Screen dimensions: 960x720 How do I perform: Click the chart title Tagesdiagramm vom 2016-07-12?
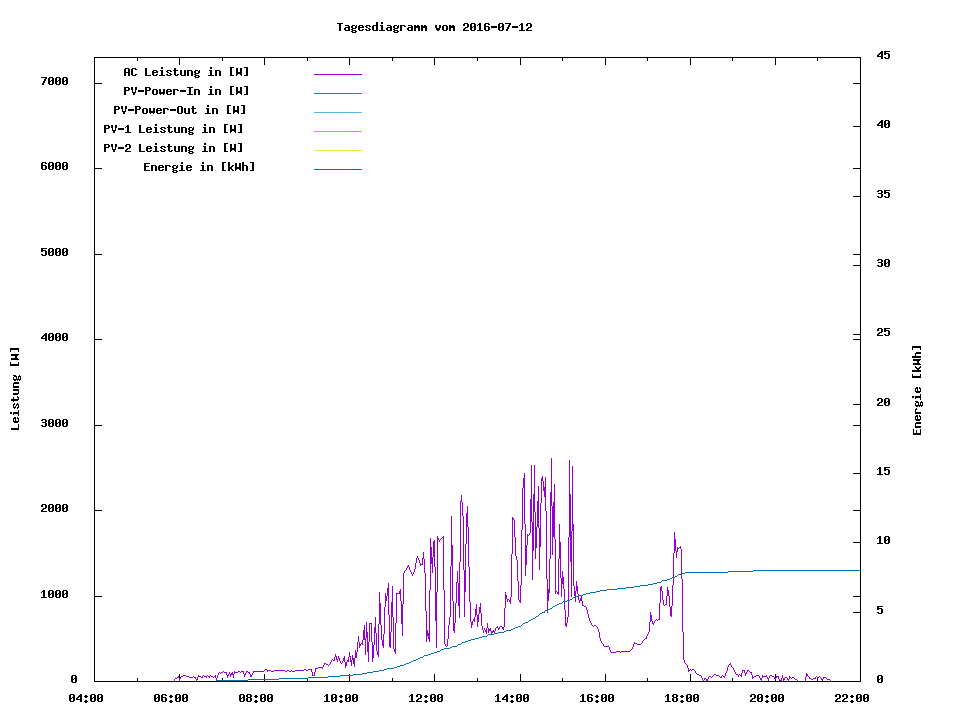click(434, 27)
